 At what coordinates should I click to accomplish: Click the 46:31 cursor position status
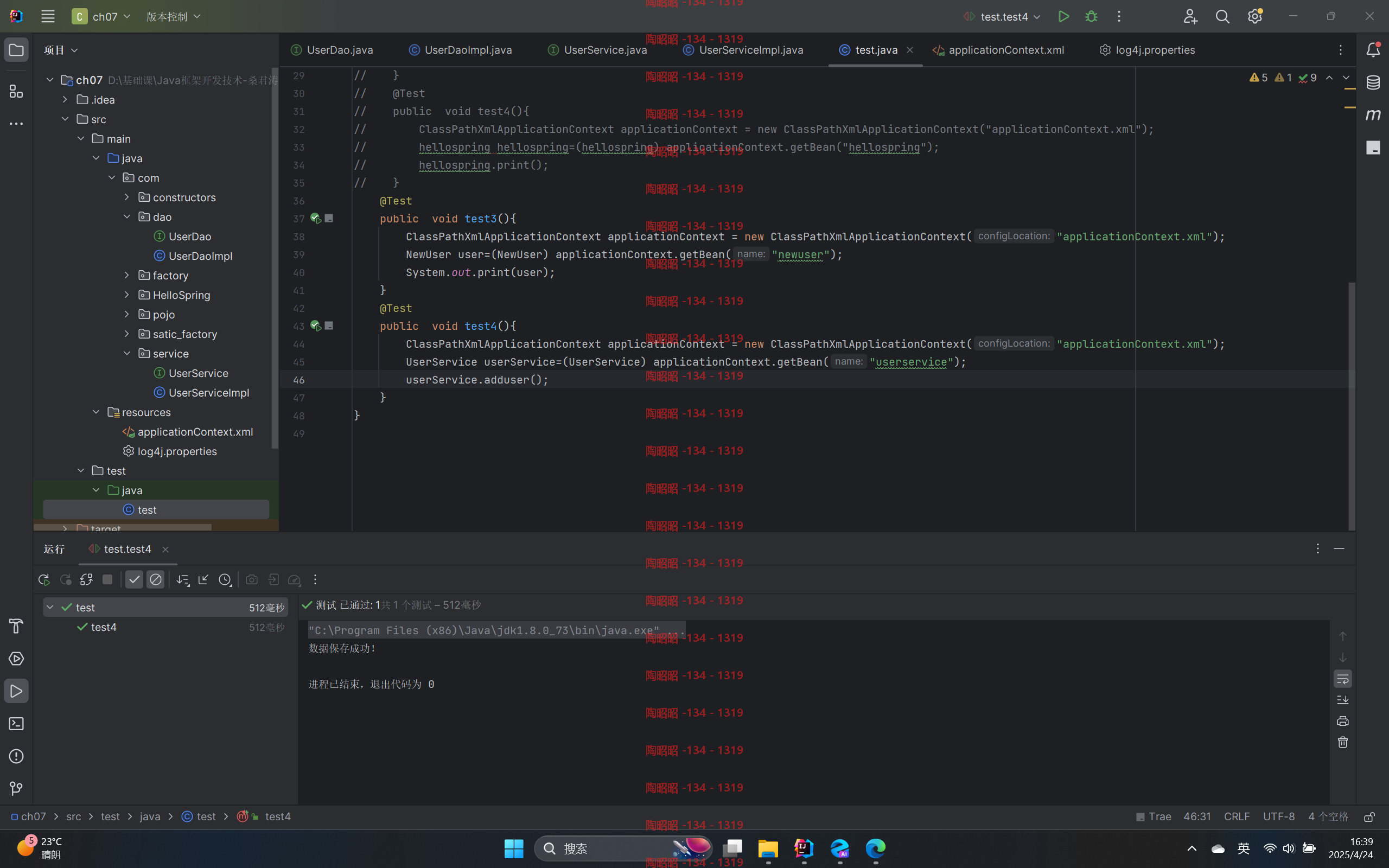[x=1197, y=817]
